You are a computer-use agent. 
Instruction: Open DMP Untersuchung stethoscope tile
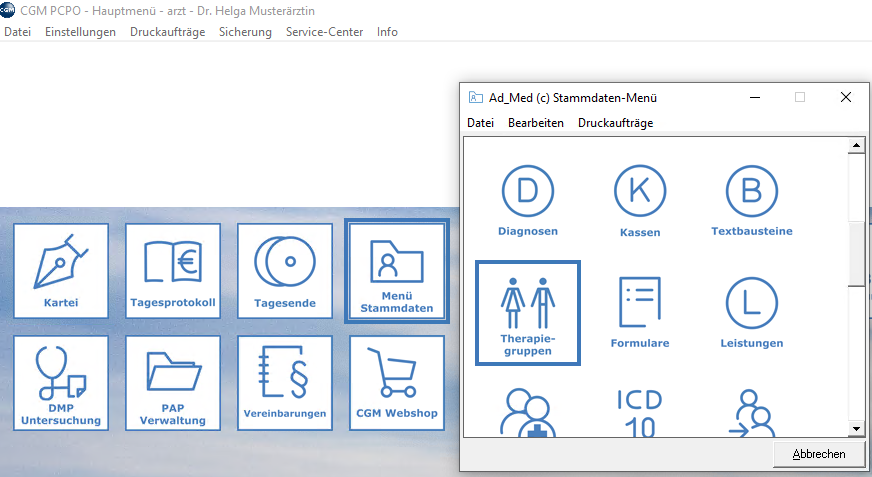click(x=61, y=382)
